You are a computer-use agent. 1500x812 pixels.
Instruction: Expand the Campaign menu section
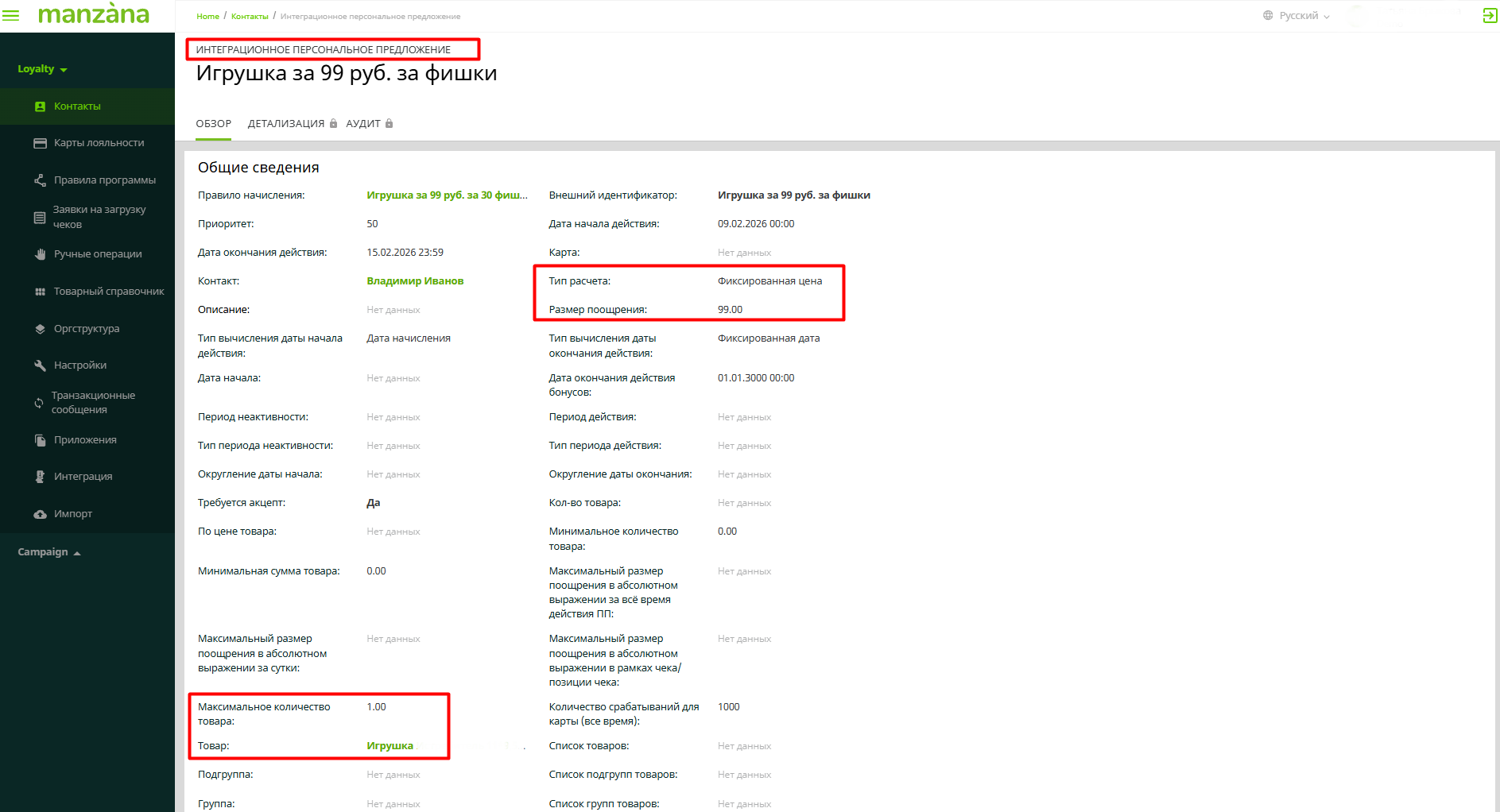point(48,552)
